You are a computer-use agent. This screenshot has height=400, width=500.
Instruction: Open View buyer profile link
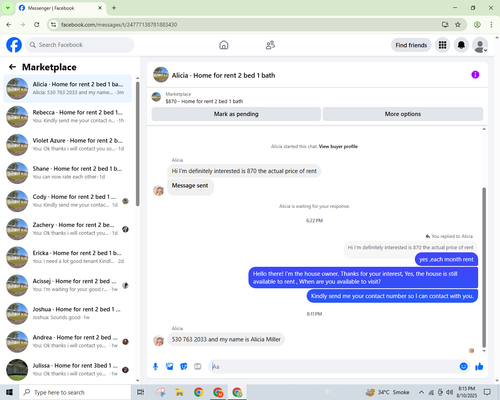pos(338,146)
